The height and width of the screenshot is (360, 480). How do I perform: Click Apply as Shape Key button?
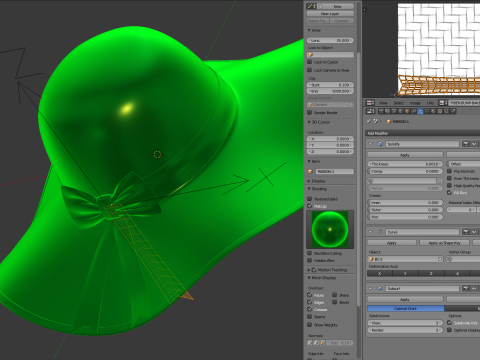click(x=444, y=243)
